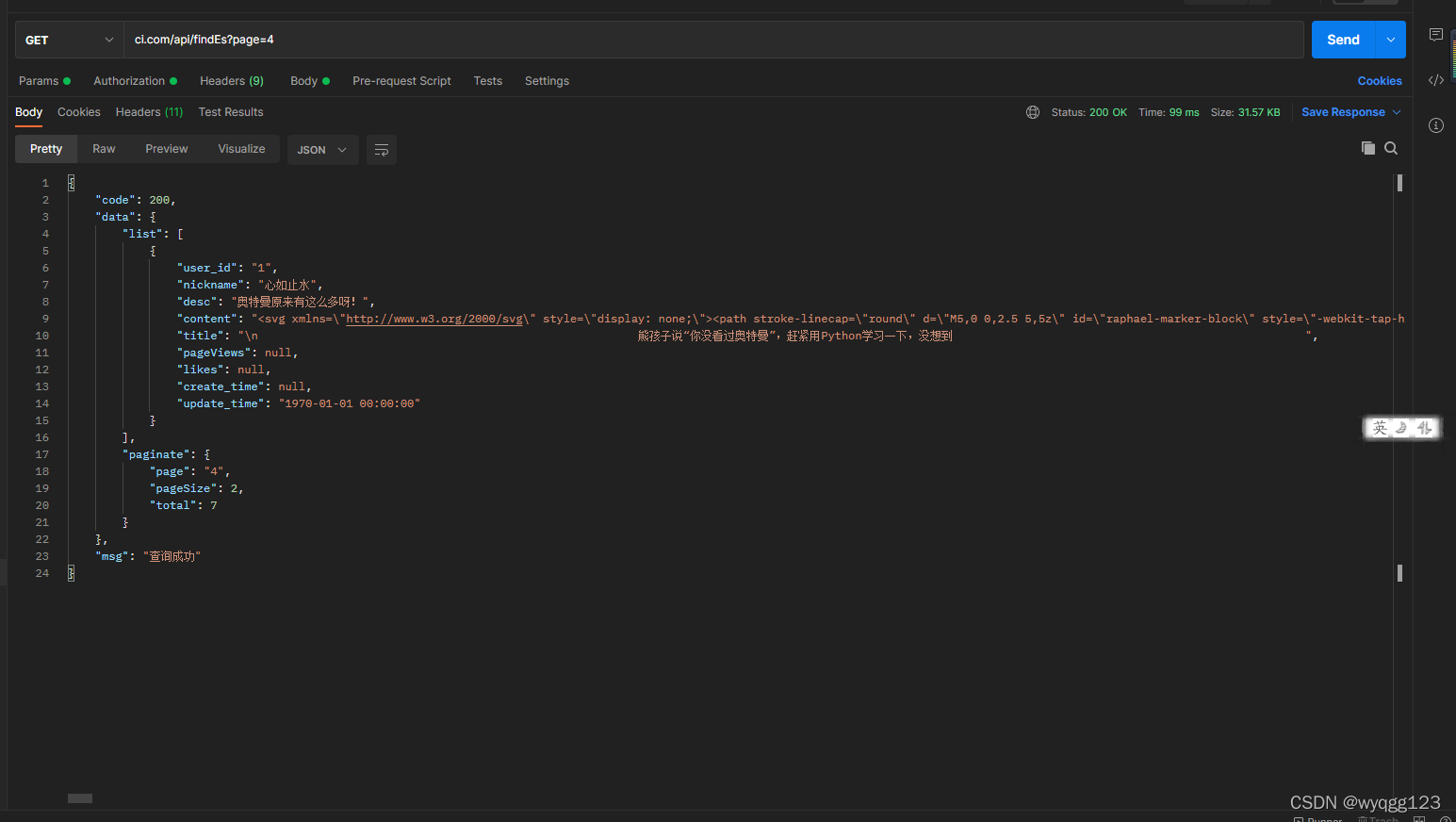The height and width of the screenshot is (822, 1456).
Task: Click "update_time" line value
Action: click(x=350, y=403)
